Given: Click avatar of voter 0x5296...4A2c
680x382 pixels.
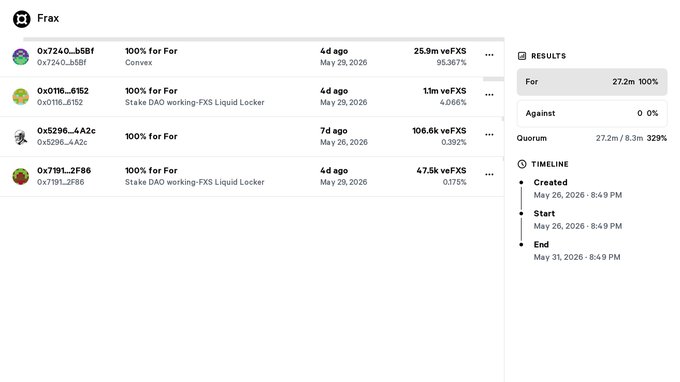Looking at the screenshot, I should [21, 137].
